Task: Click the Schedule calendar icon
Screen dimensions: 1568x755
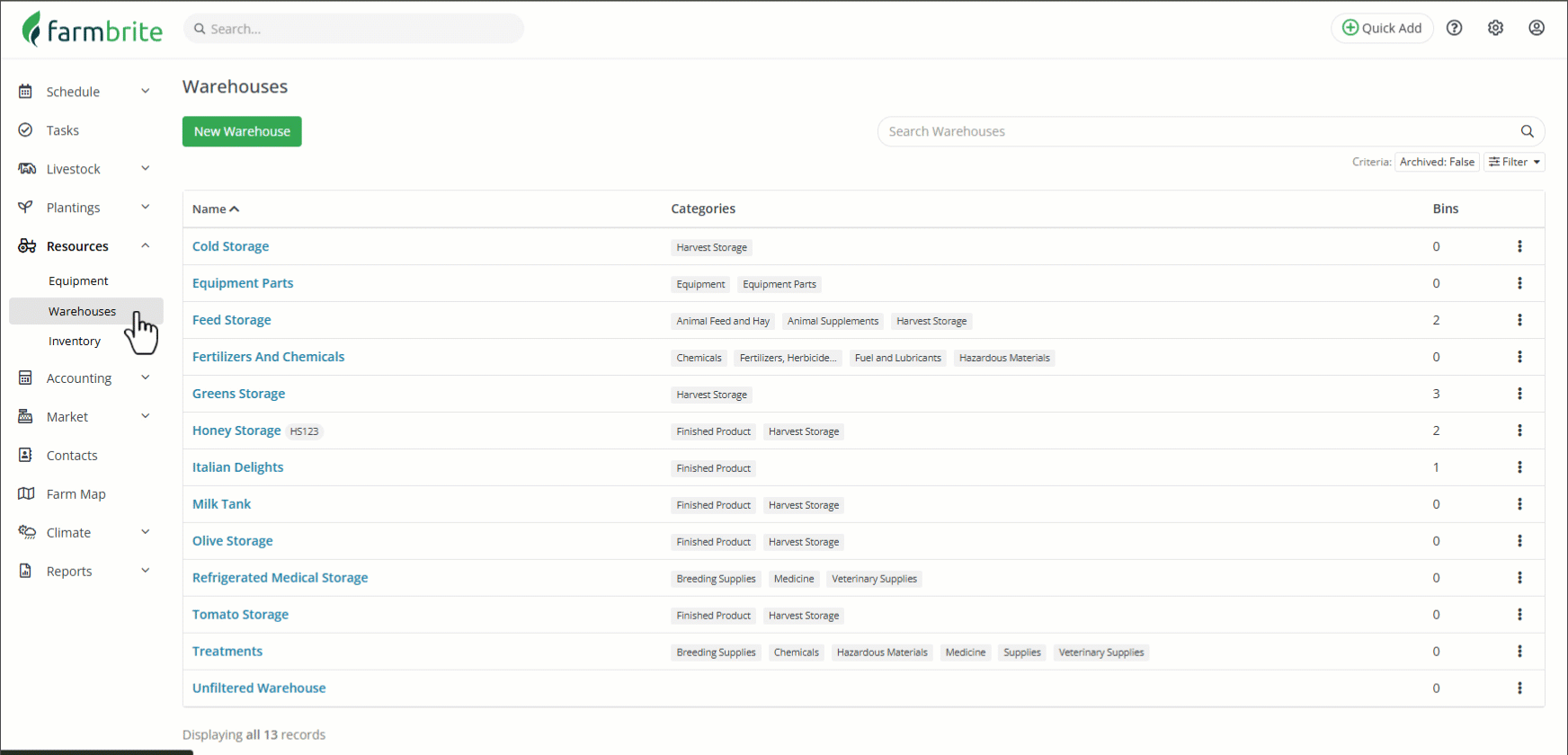Action: pyautogui.click(x=25, y=92)
